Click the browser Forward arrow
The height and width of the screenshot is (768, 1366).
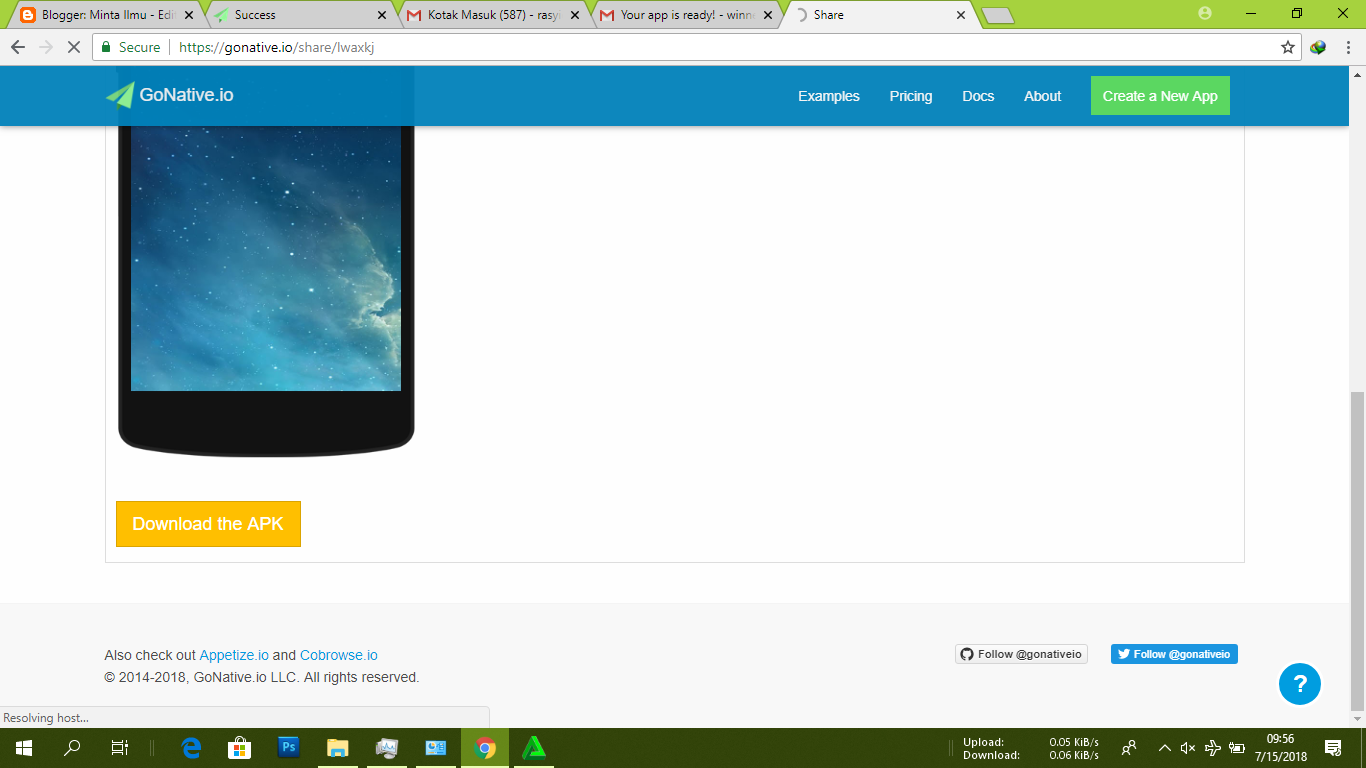pos(45,47)
